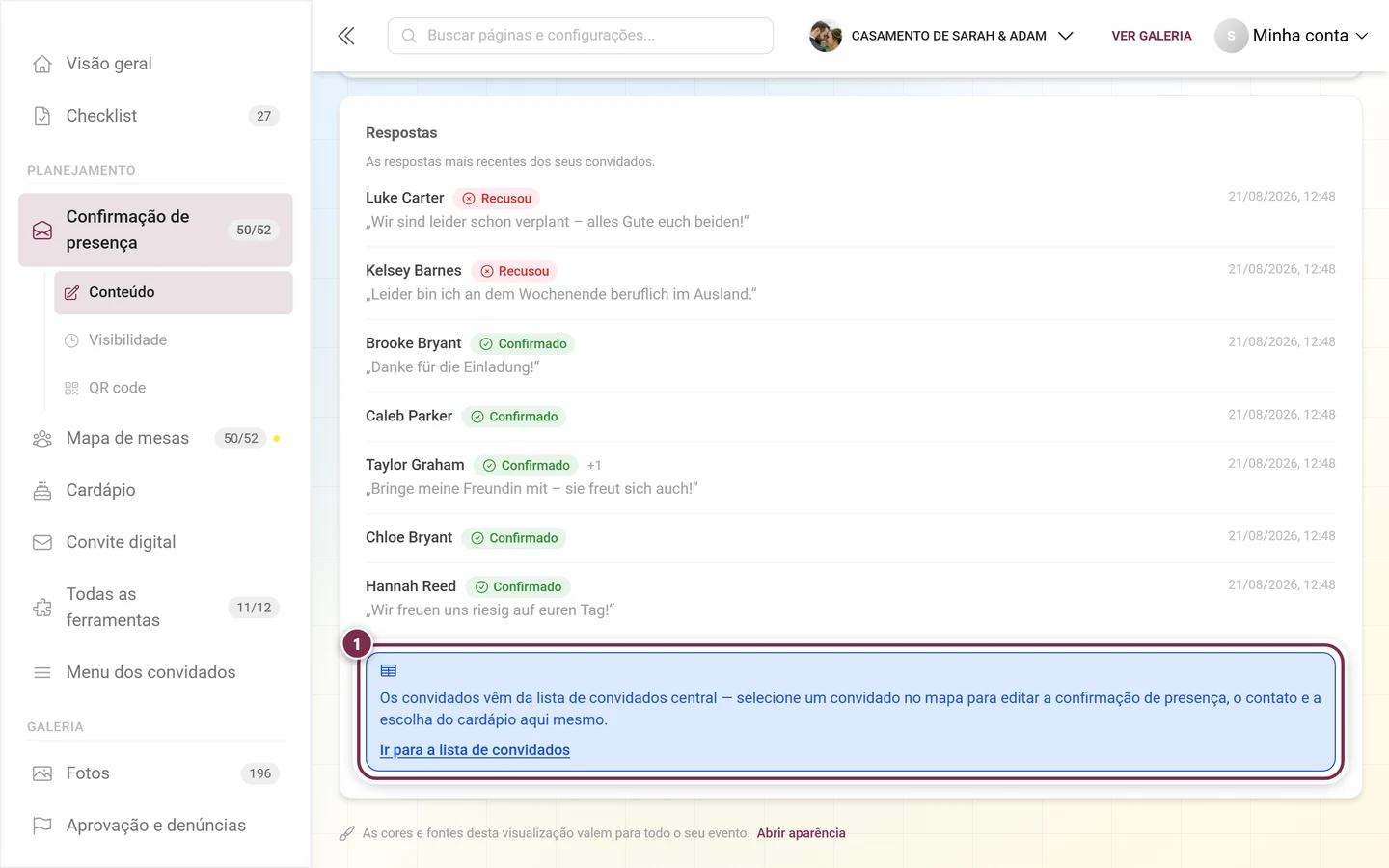Collapse the sidebar with the double-chevron icon

(x=346, y=36)
